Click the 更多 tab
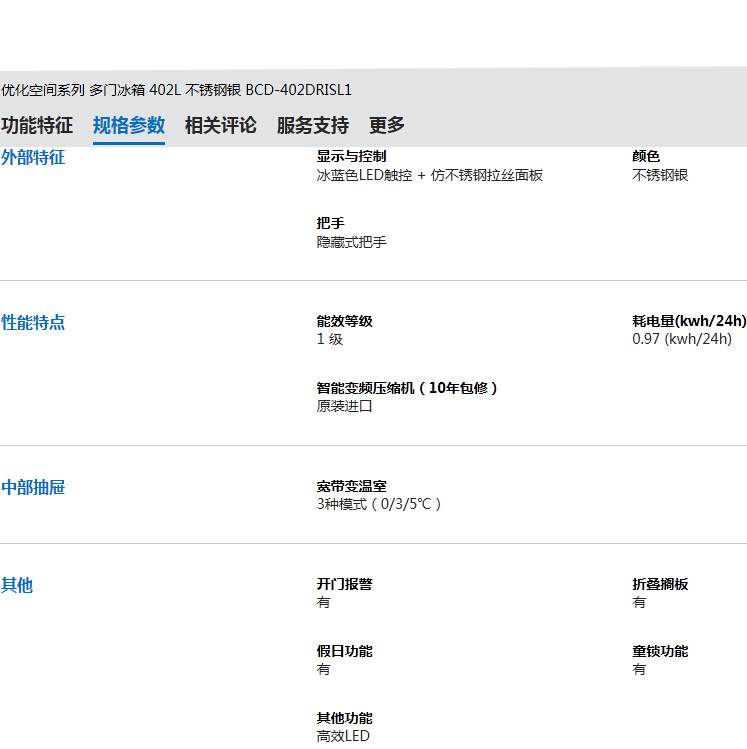 (387, 125)
